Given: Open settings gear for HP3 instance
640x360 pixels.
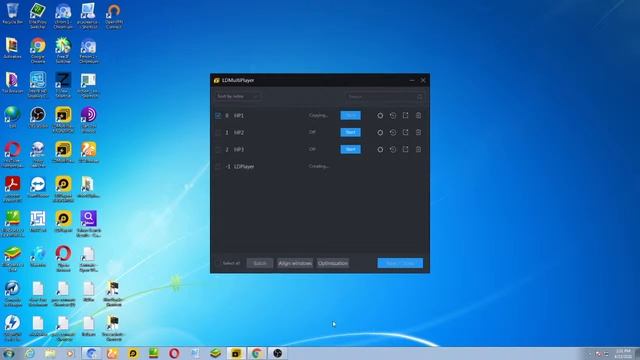Looking at the screenshot, I should pos(380,149).
